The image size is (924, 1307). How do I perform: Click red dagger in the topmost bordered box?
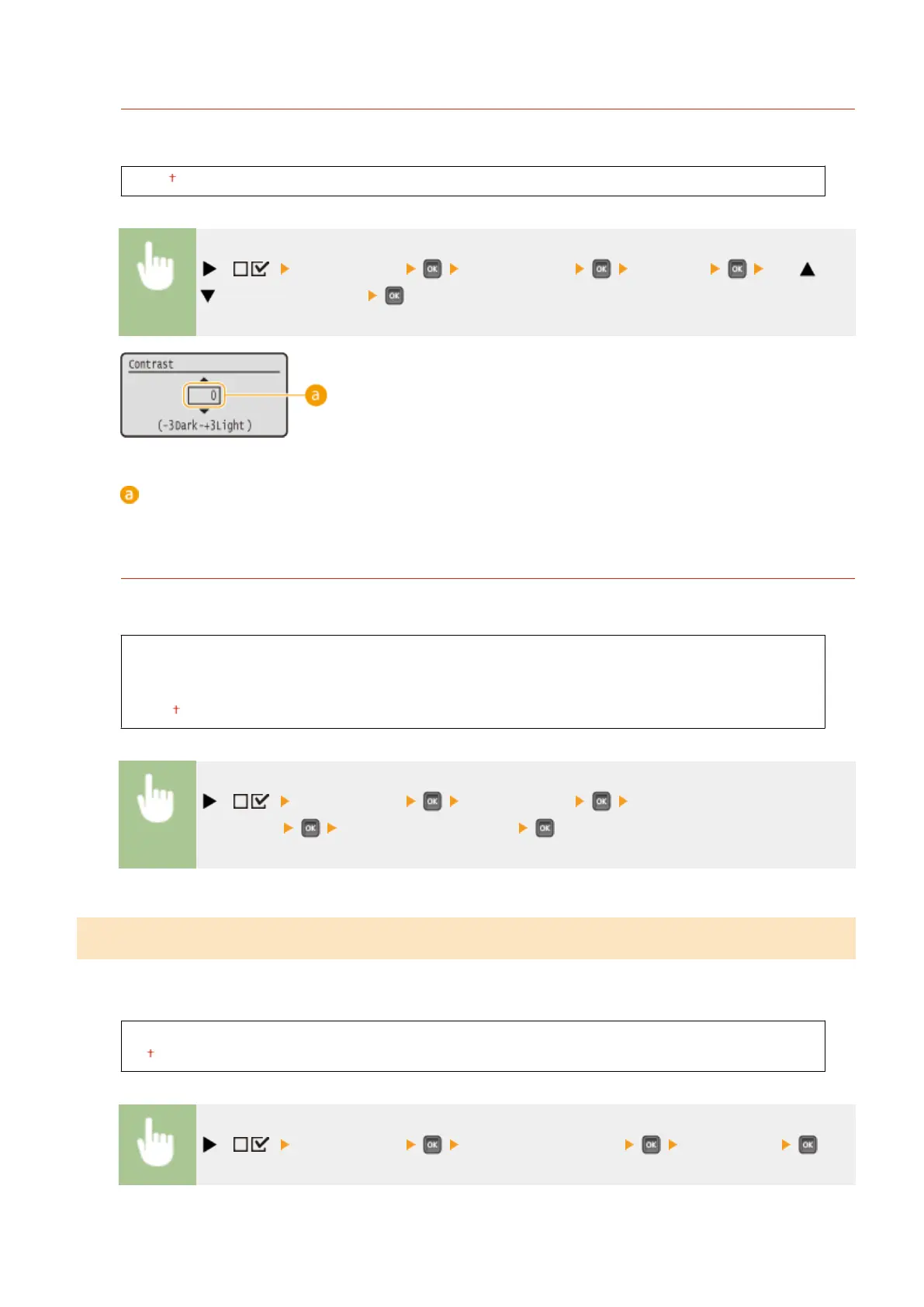click(x=172, y=178)
